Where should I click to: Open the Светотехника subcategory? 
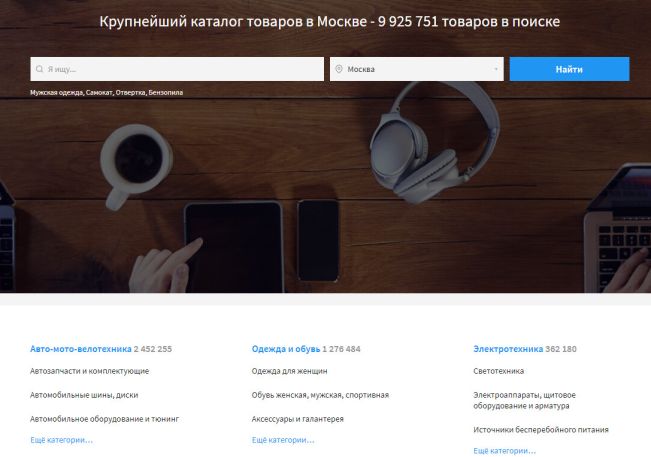(x=499, y=371)
